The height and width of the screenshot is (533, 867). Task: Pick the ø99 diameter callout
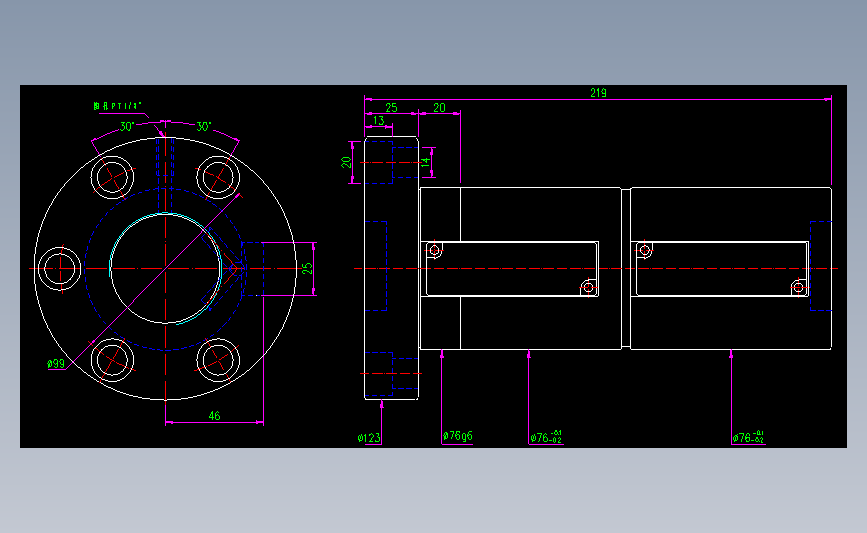point(56,364)
